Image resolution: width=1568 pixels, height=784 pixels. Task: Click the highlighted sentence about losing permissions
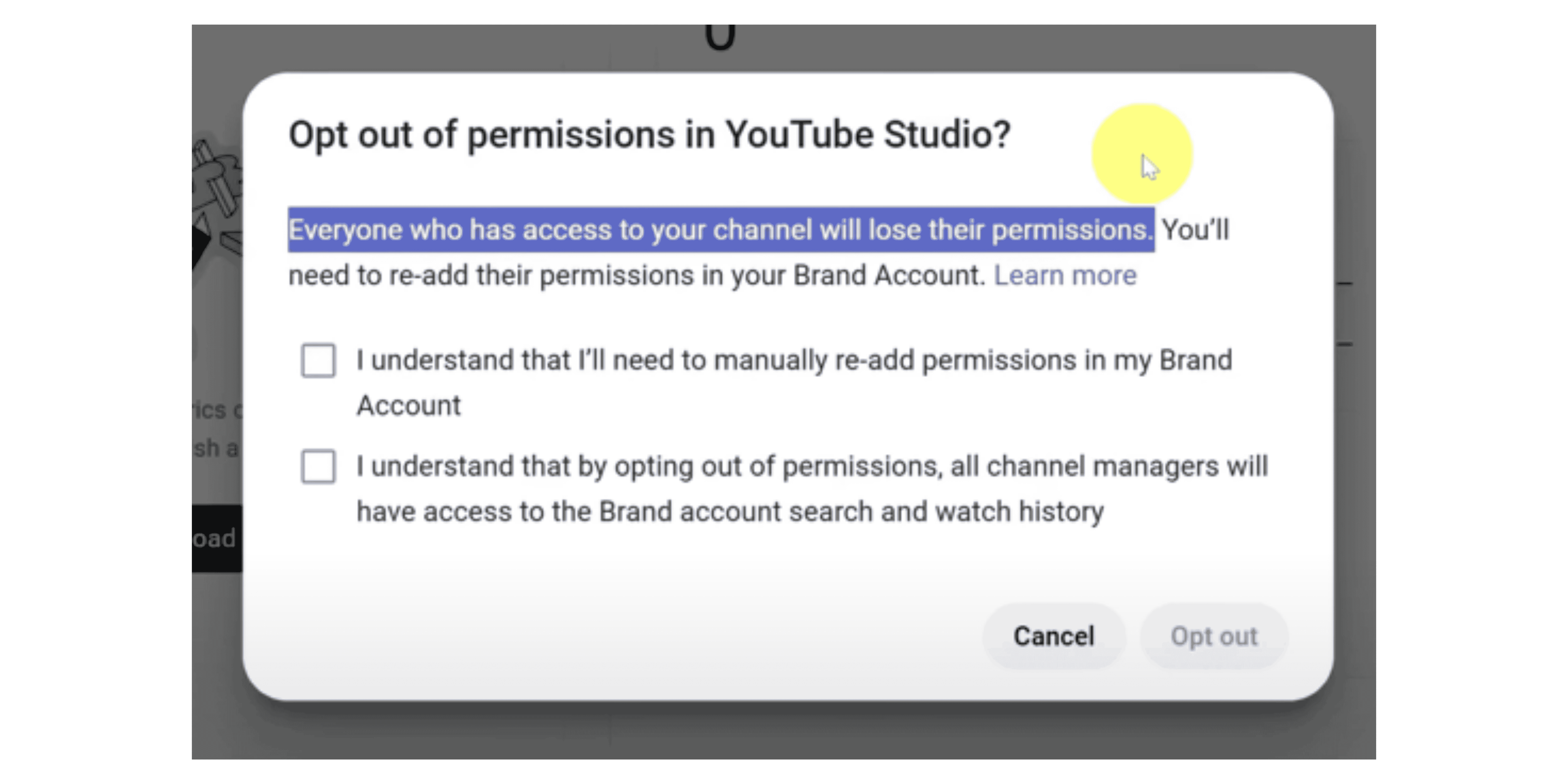[x=721, y=230]
